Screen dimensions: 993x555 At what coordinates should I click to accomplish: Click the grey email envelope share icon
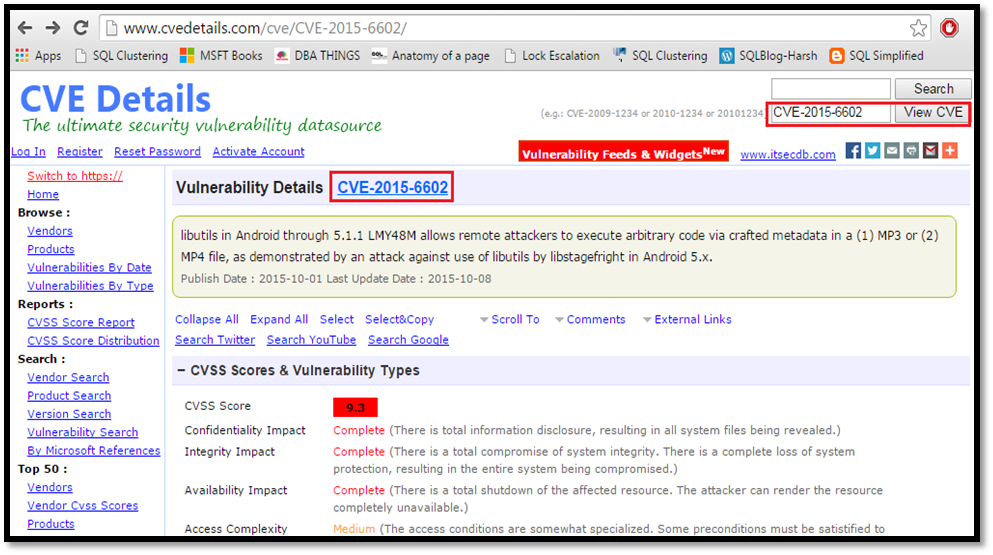[x=892, y=151]
